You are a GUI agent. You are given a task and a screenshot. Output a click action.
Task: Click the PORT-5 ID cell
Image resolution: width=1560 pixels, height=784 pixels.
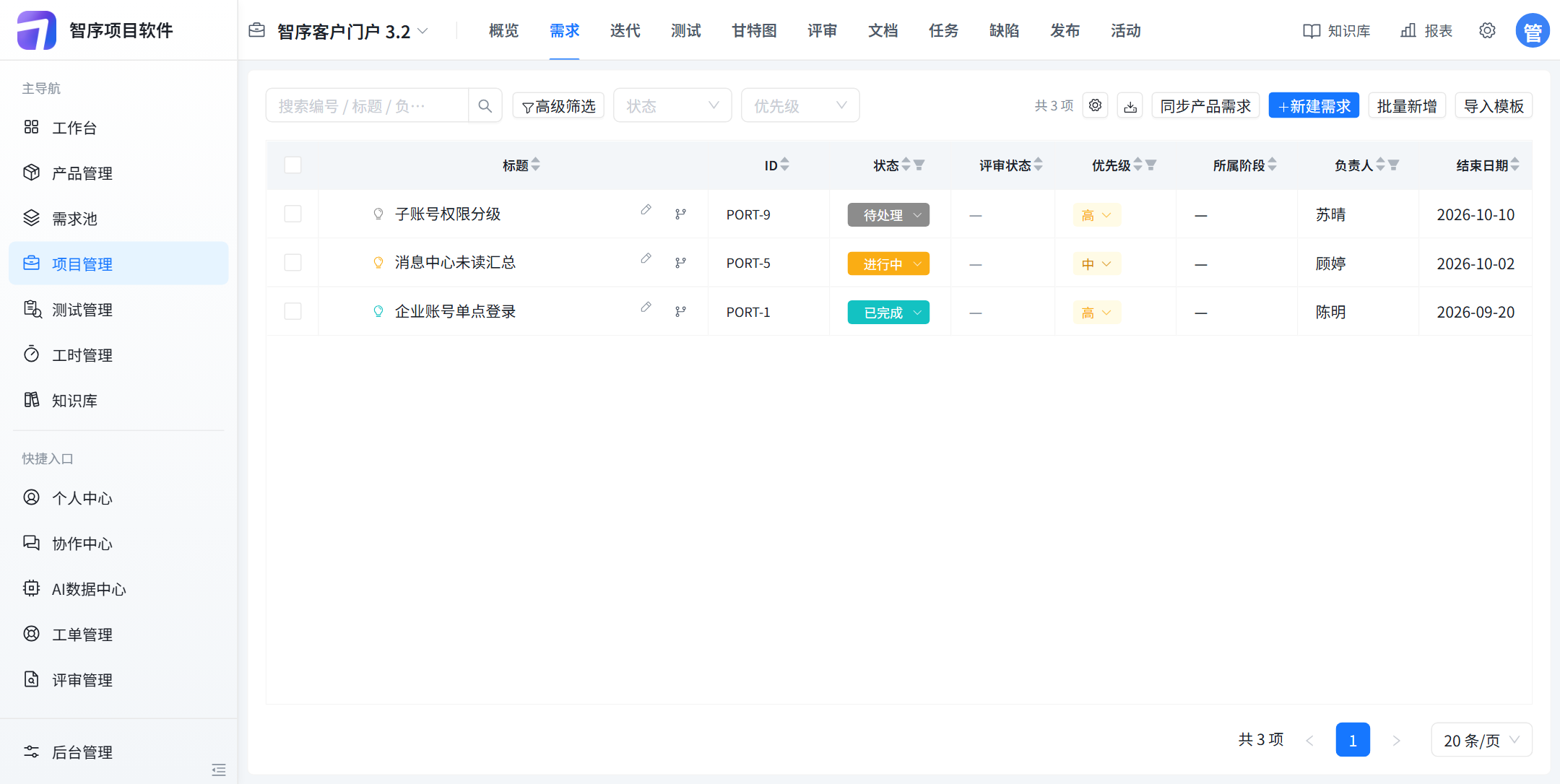[748, 263]
